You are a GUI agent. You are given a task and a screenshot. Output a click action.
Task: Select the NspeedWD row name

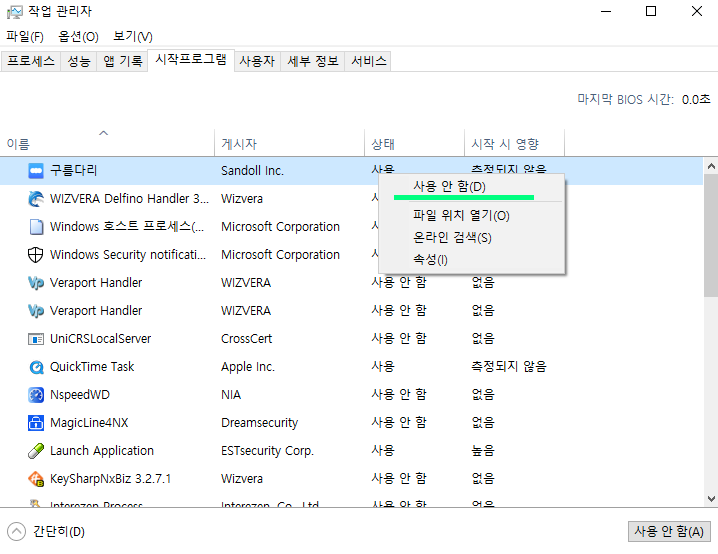80,395
